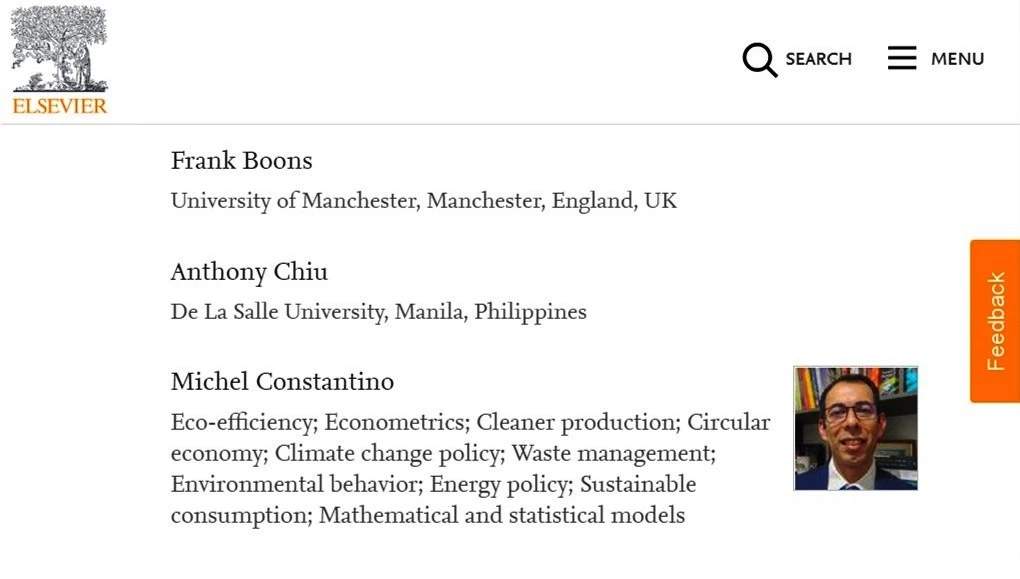Select the Frank Boons name
This screenshot has height=579, width=1020.
tap(241, 161)
